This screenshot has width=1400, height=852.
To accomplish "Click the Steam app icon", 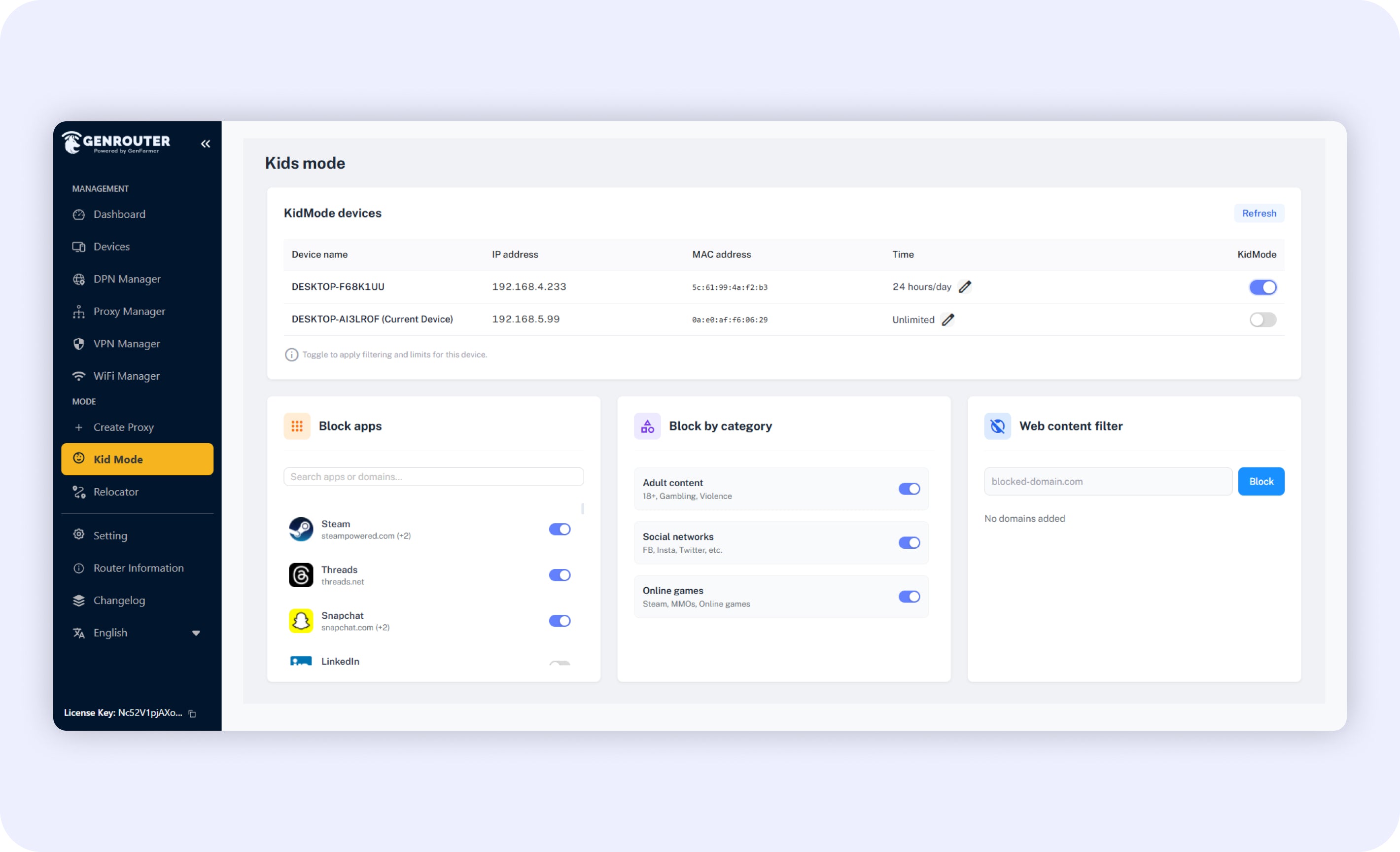I will [x=301, y=529].
